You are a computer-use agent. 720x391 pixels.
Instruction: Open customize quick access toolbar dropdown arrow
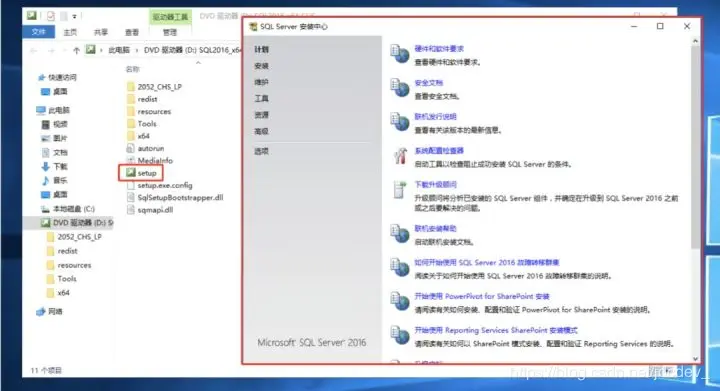pos(74,17)
